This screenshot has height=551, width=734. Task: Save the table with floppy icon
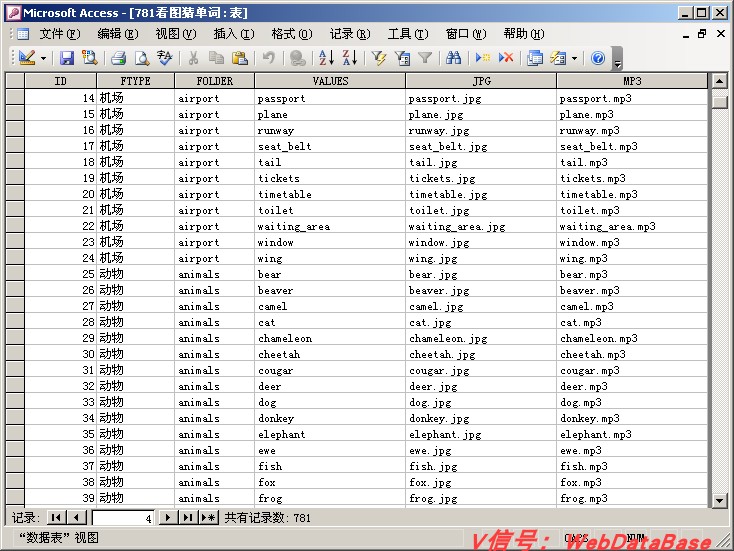click(x=67, y=58)
